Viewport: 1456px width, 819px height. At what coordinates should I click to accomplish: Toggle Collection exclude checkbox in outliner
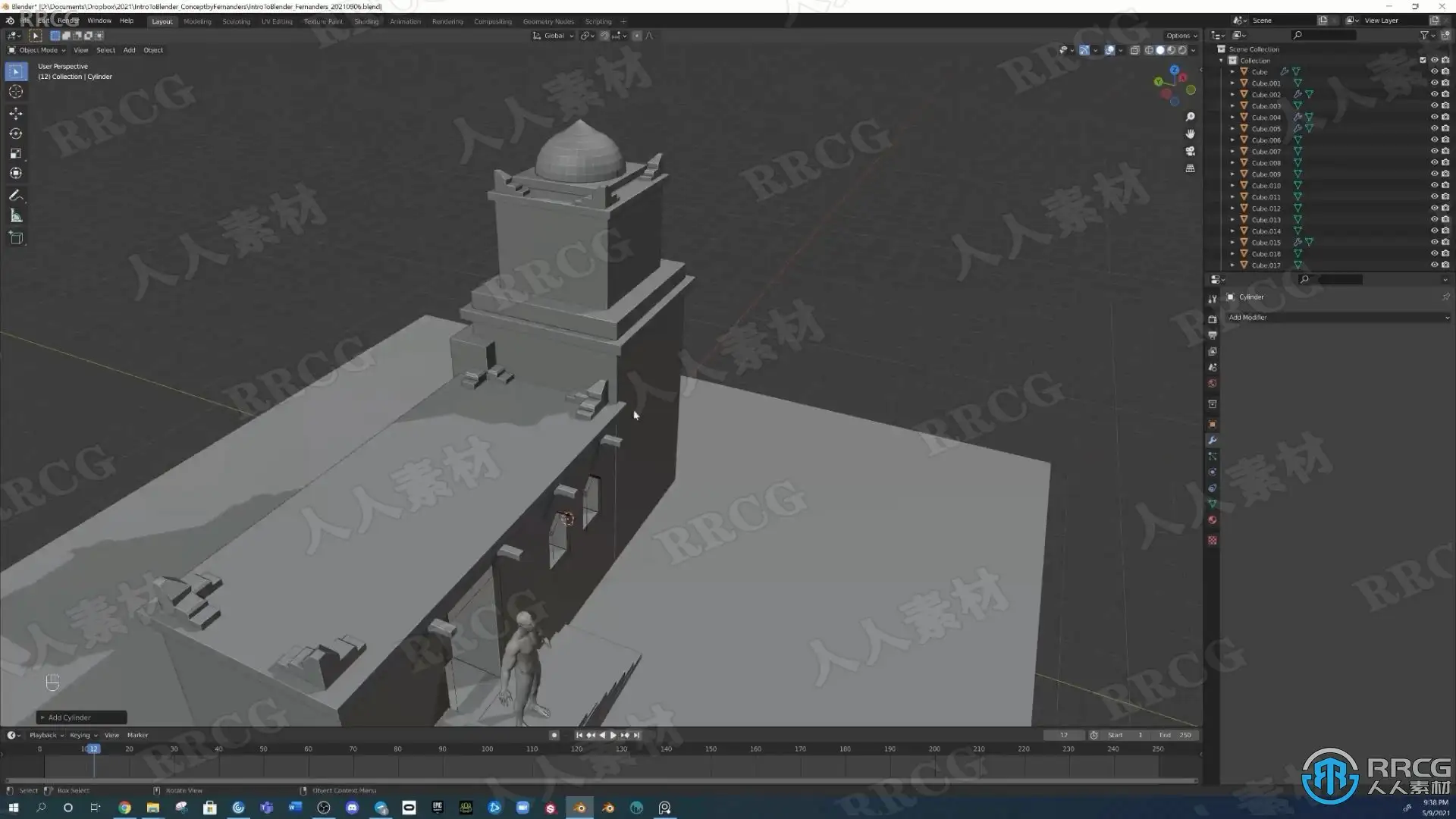[x=1423, y=61]
